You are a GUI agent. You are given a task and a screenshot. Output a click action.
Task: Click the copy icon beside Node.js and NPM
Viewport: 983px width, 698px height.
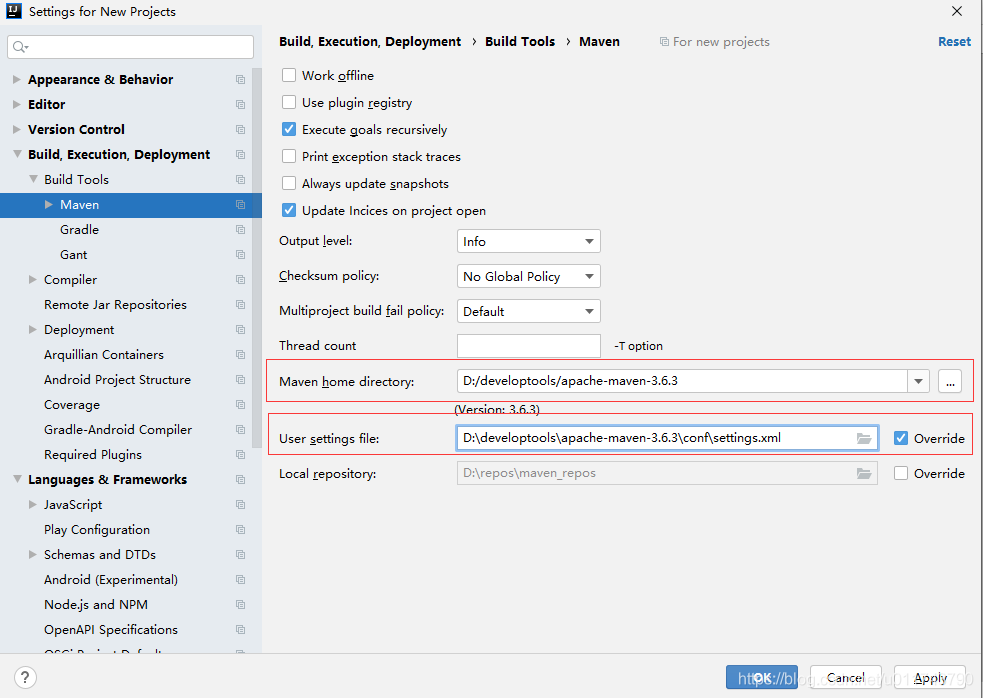click(240, 605)
